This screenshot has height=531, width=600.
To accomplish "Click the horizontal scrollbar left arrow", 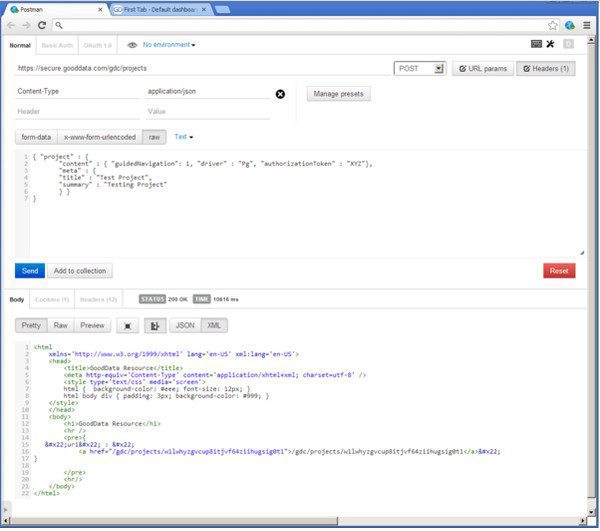I will coord(7,521).
